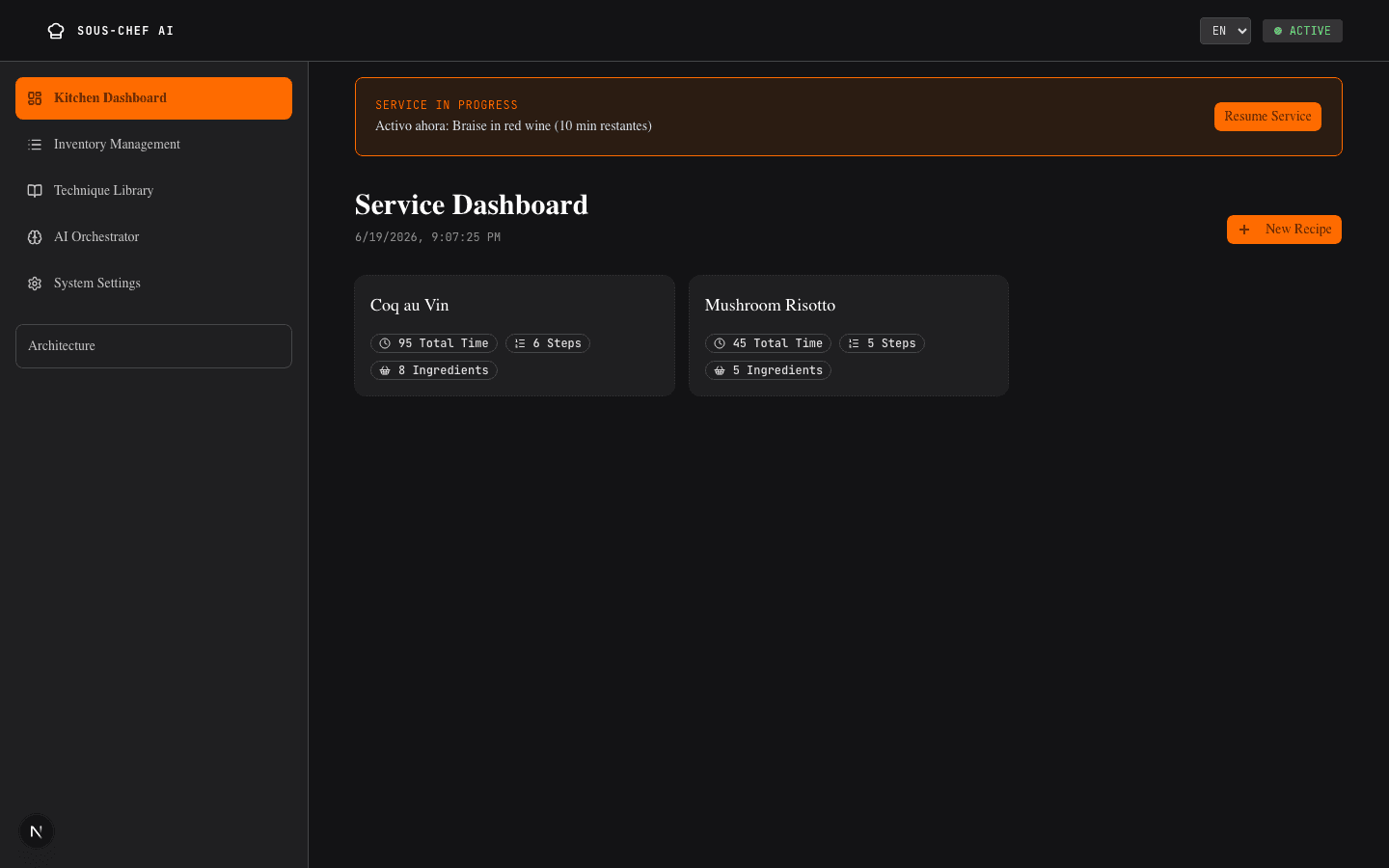Click the Architecture button

point(153,346)
